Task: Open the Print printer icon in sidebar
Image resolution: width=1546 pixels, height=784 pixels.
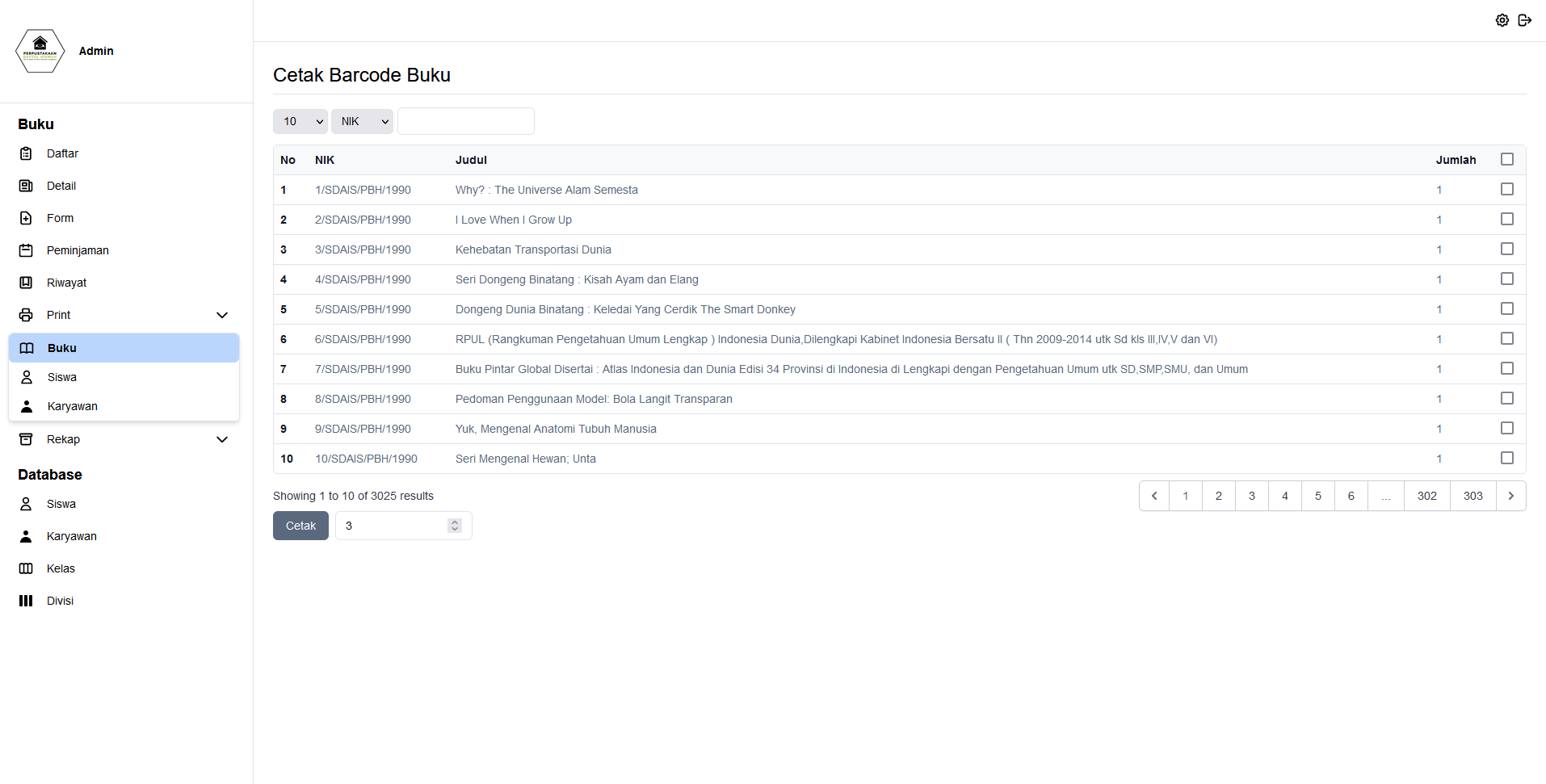Action: point(27,315)
